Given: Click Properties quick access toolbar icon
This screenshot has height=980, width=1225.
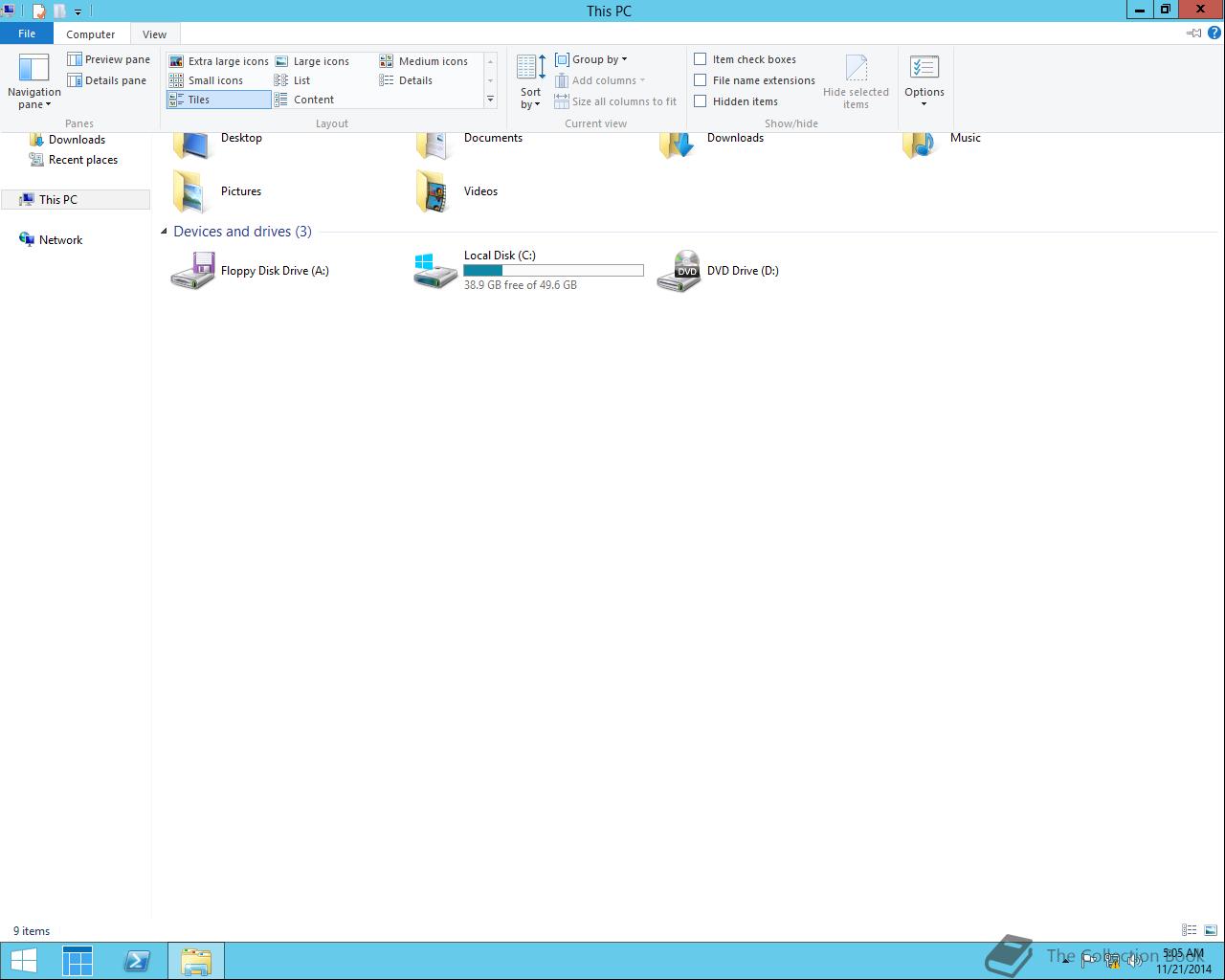Looking at the screenshot, I should point(39,11).
